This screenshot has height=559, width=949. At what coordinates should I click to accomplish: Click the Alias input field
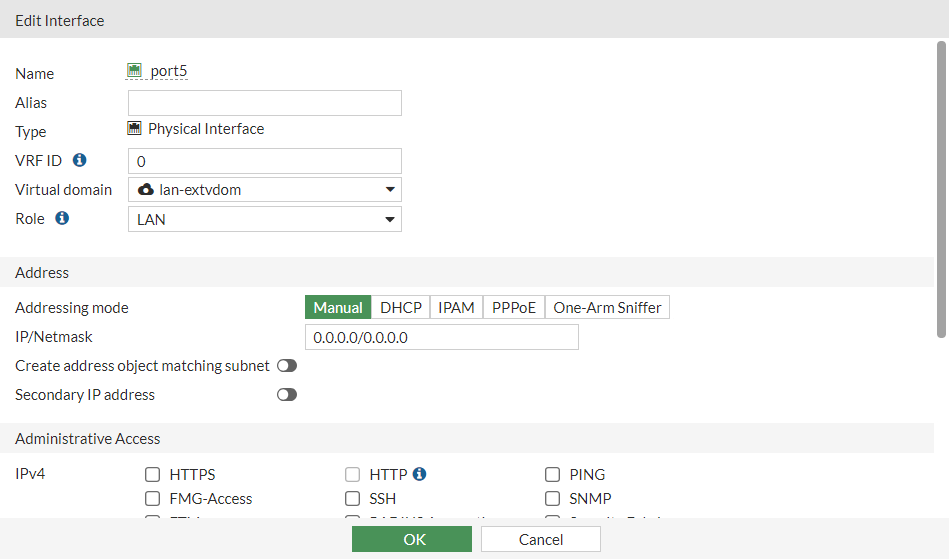[x=265, y=103]
